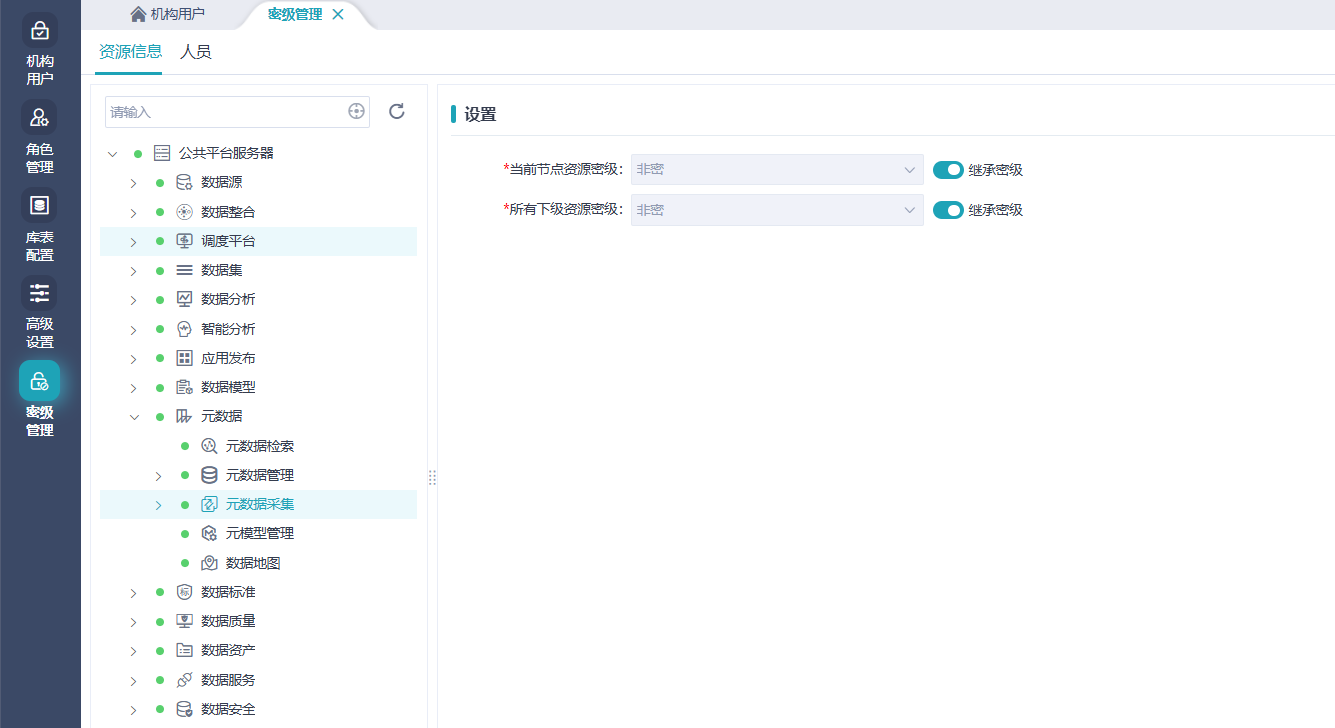The height and width of the screenshot is (728, 1335).
Task: Switch to the 机构用户 home tab
Action: pyautogui.click(x=167, y=14)
